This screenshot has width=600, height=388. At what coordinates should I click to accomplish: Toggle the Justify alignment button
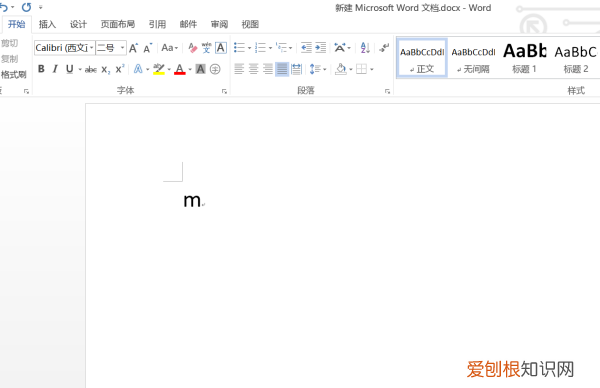click(x=282, y=69)
